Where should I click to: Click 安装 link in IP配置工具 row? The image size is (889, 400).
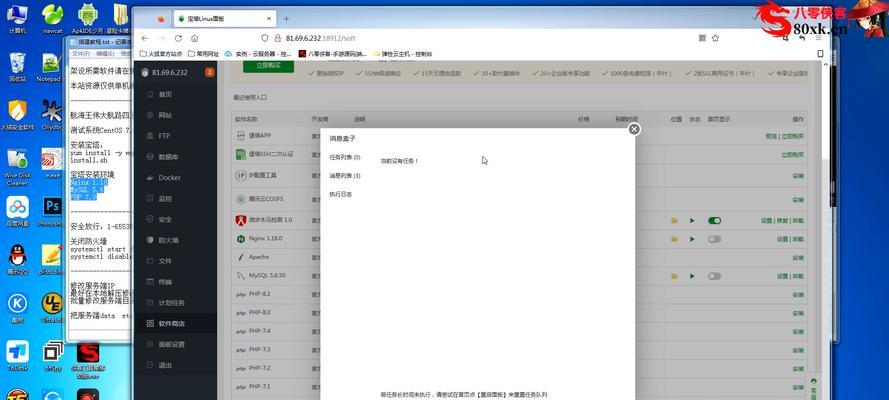point(798,176)
